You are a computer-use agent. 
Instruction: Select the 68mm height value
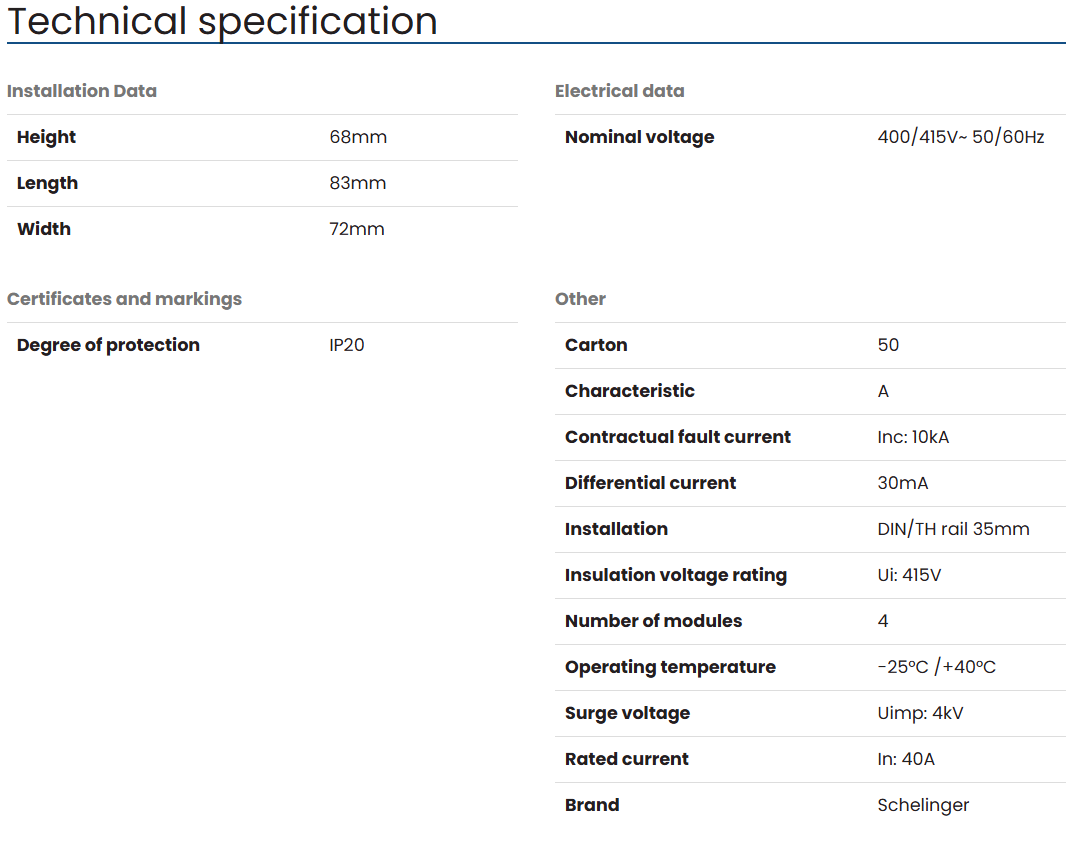(358, 137)
